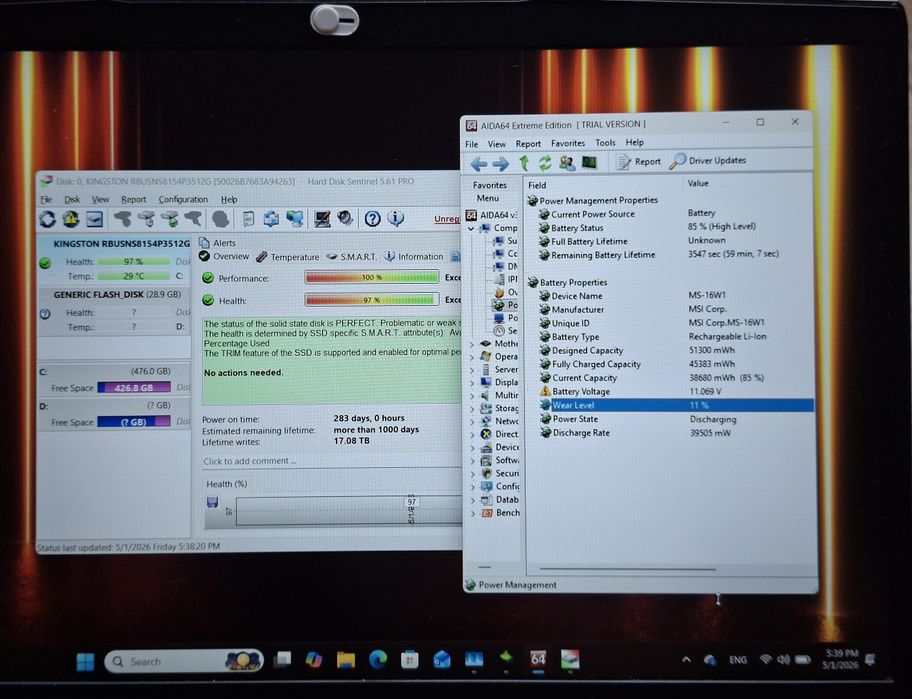Click blue question mark help icon in Sentinel

coord(373,219)
